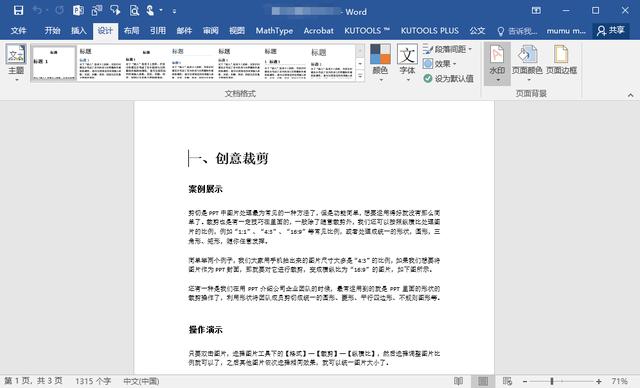Open the Acrobat tab
640x388 pixels.
(318, 31)
